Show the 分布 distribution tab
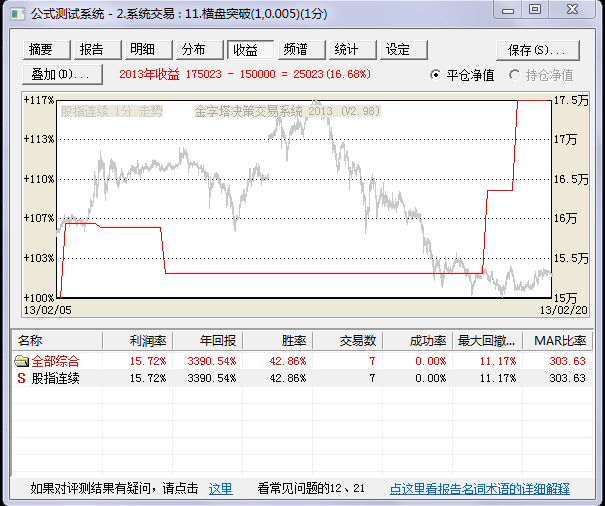Image resolution: width=605 pixels, height=506 pixels. [x=199, y=50]
